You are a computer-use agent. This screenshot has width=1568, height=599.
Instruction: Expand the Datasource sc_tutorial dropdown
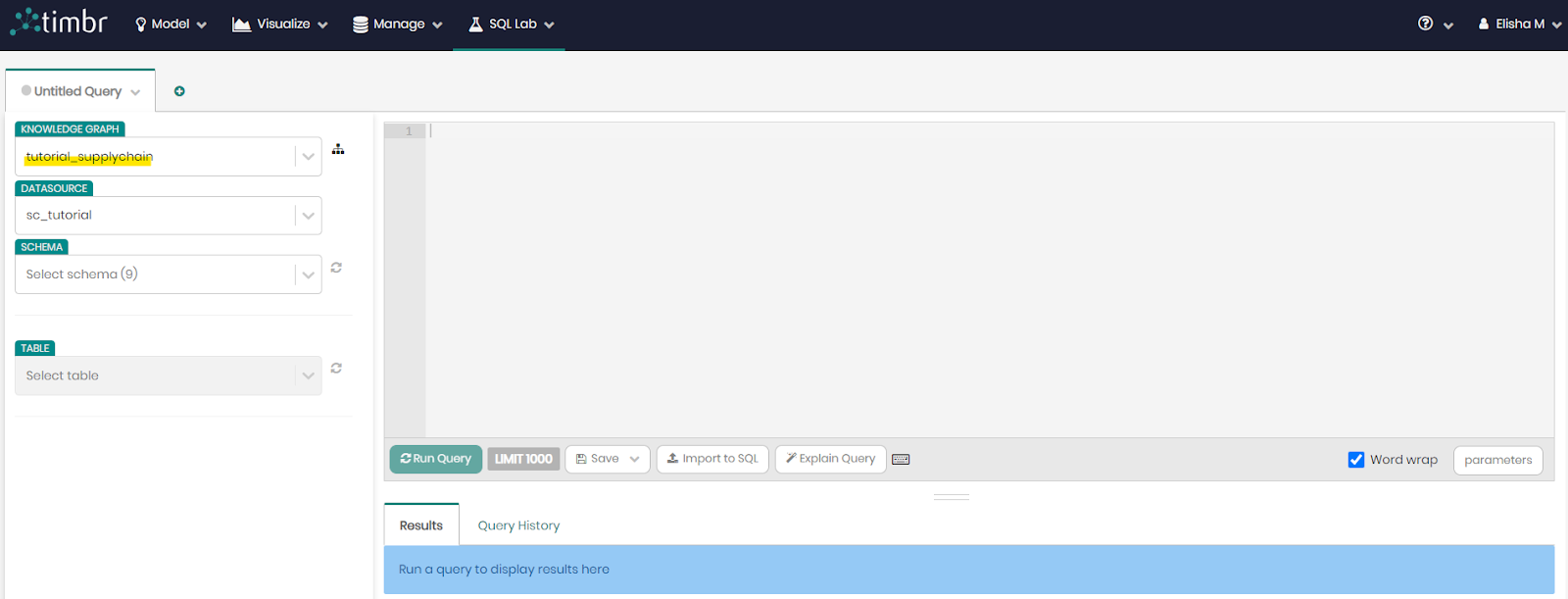coord(308,216)
